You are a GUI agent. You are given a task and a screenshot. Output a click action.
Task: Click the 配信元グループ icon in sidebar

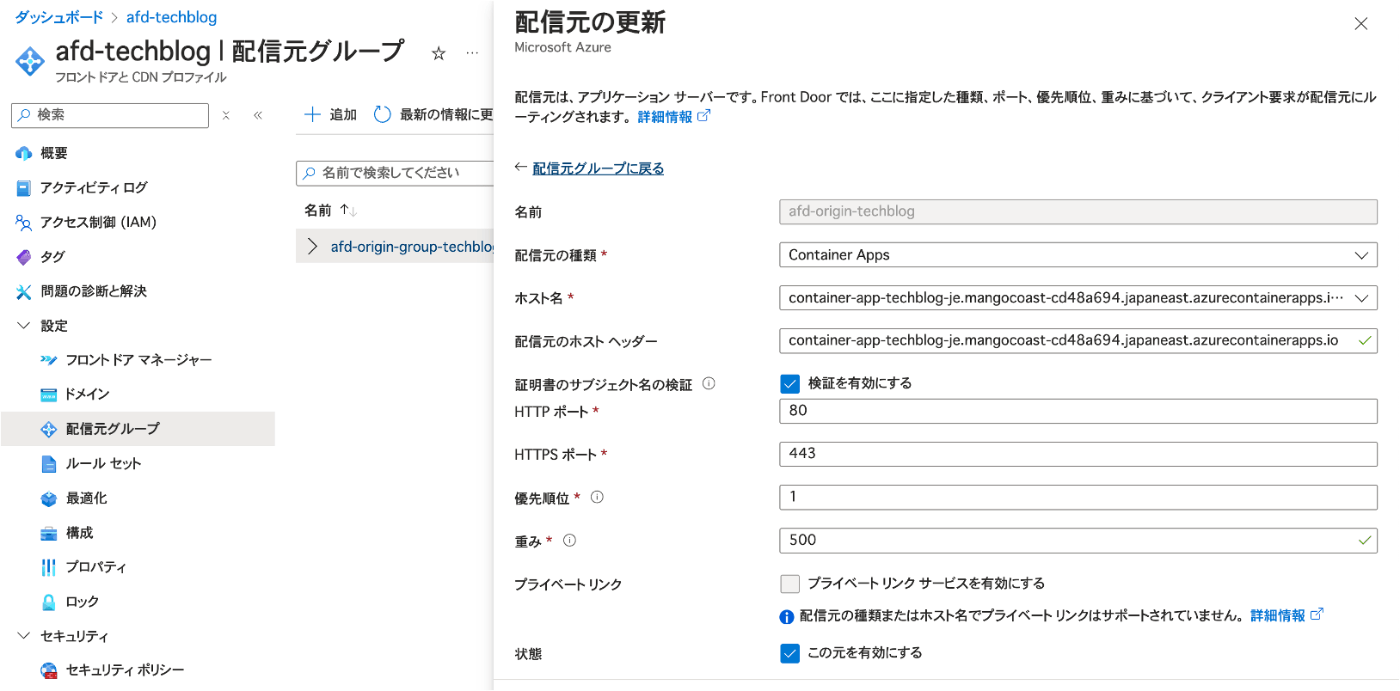[49, 429]
